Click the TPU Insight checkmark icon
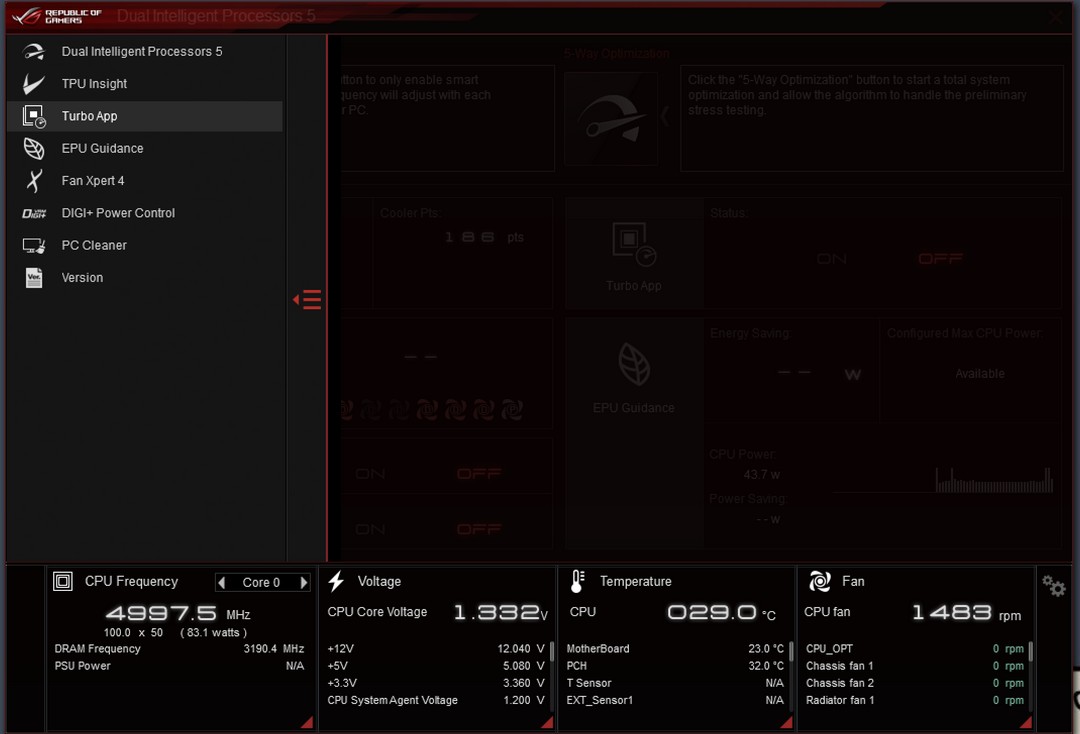This screenshot has width=1080, height=734. pyautogui.click(x=33, y=84)
